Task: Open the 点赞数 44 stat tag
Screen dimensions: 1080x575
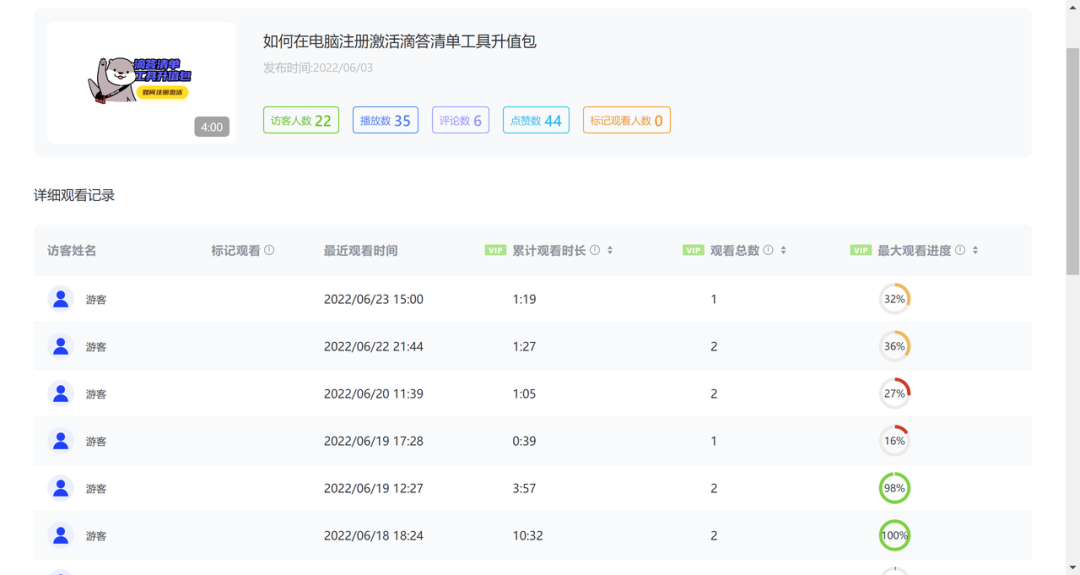Action: (x=535, y=120)
